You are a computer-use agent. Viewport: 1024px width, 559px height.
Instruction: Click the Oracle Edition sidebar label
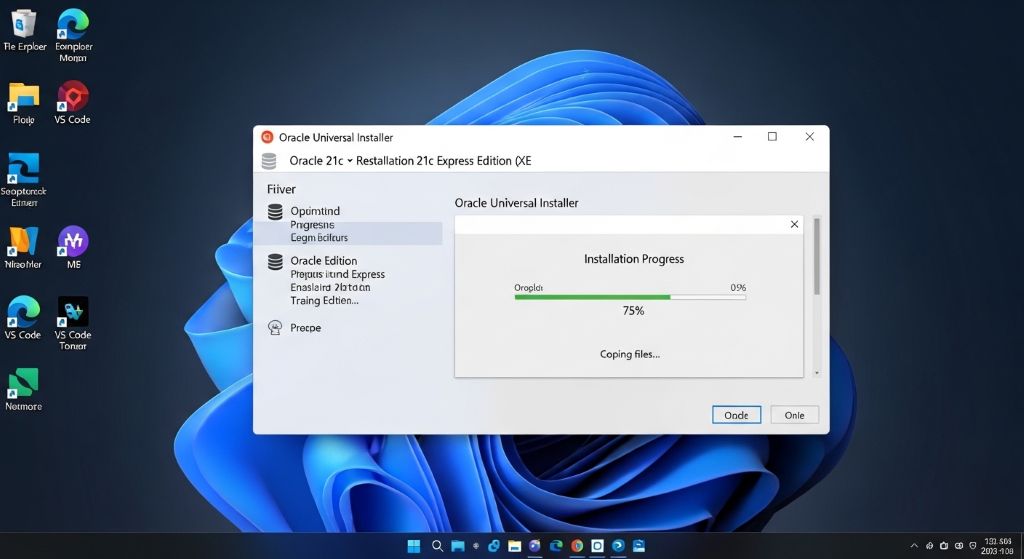click(324, 261)
